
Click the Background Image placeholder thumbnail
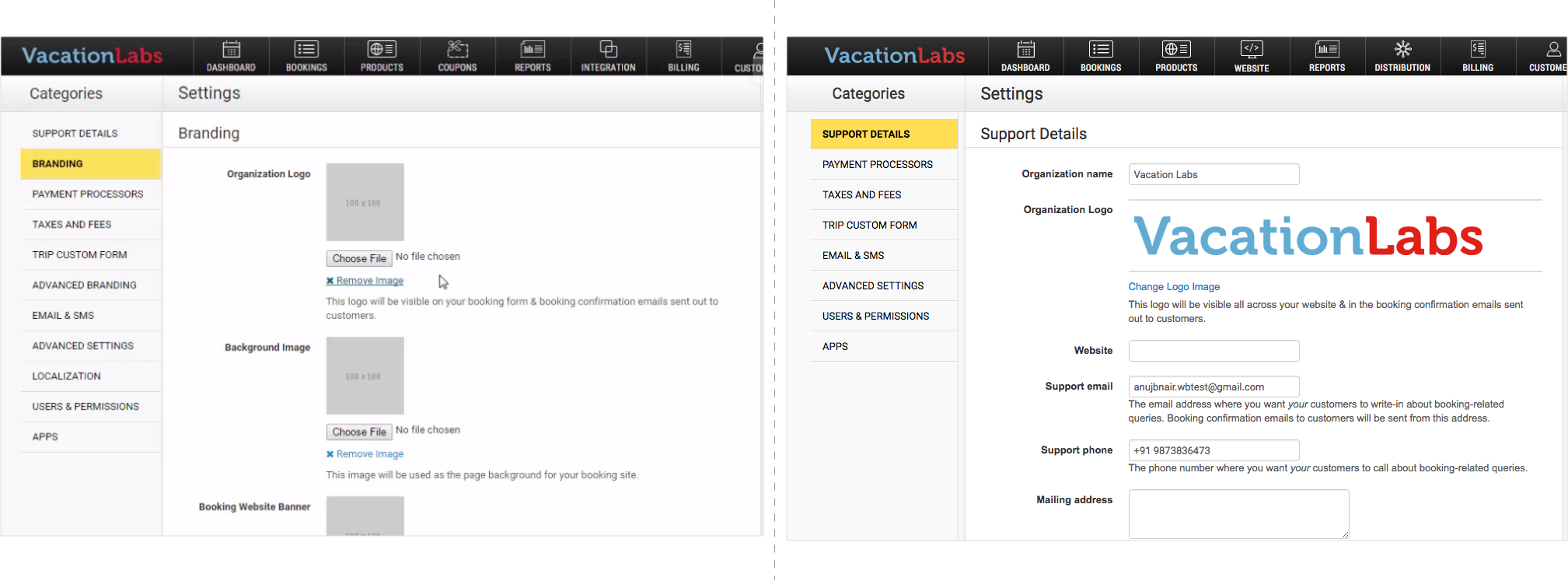pyautogui.click(x=365, y=376)
